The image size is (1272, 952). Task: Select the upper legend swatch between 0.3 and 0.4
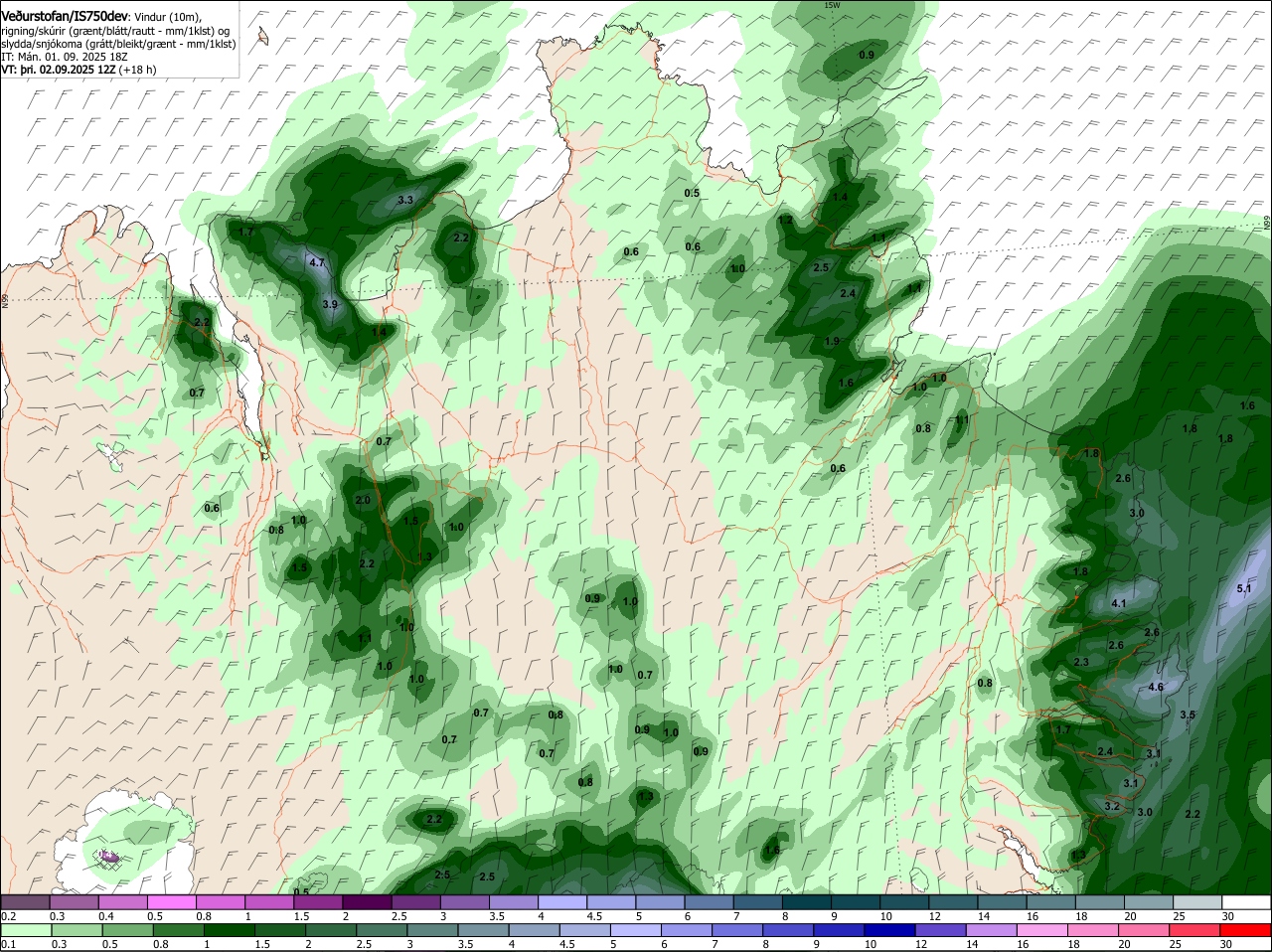(75, 902)
